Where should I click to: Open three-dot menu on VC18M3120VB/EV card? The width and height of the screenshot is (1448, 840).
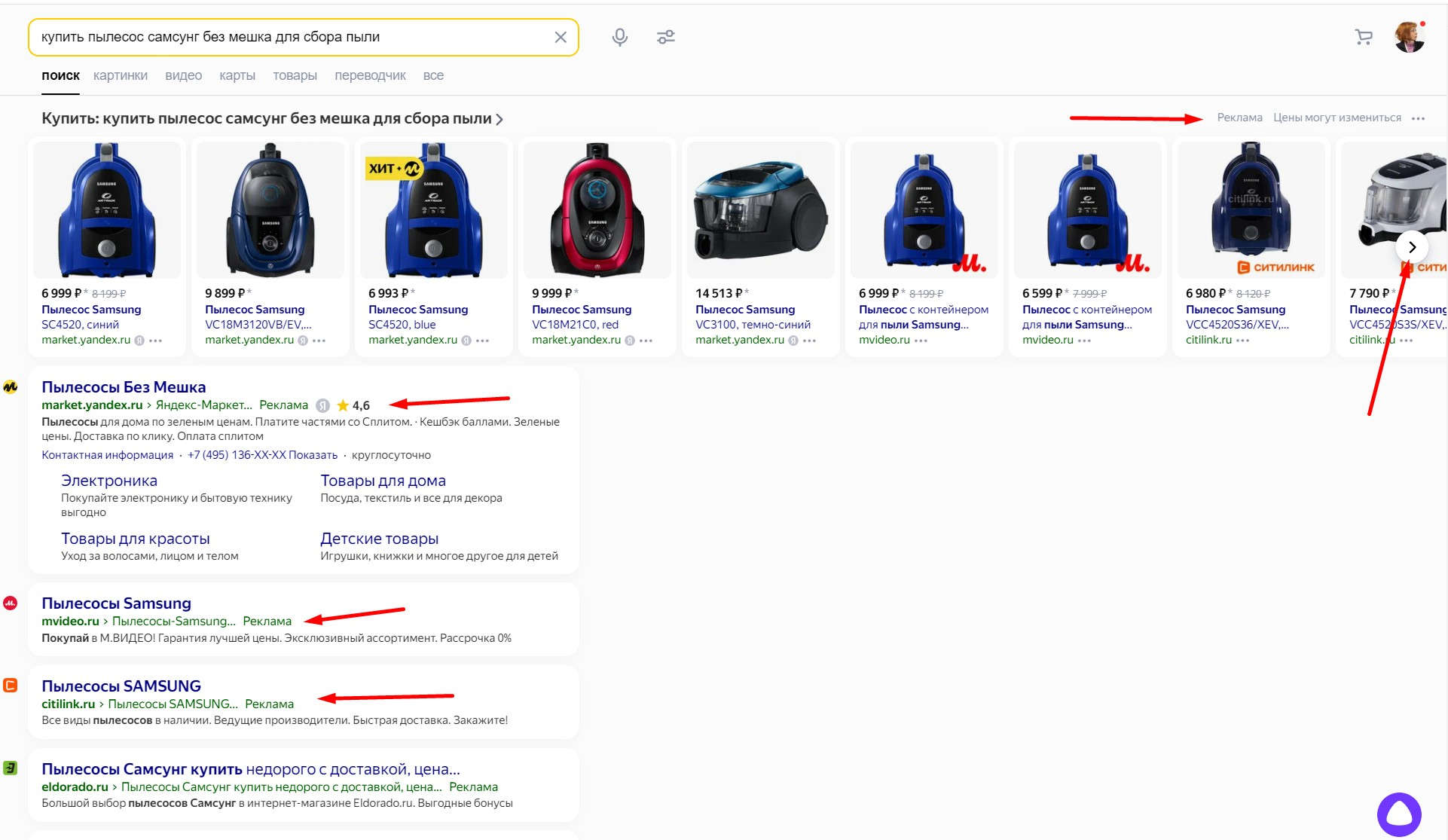coord(319,341)
